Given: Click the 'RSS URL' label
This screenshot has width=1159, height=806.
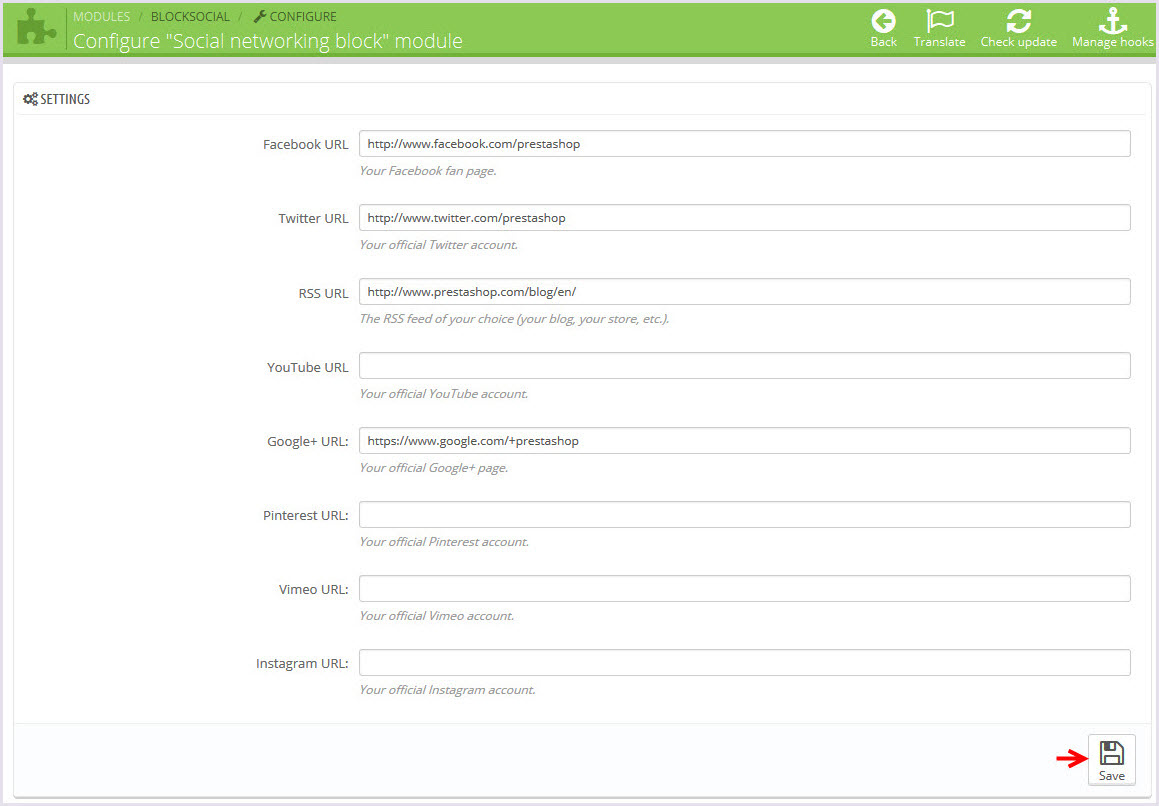Looking at the screenshot, I should [x=323, y=294].
